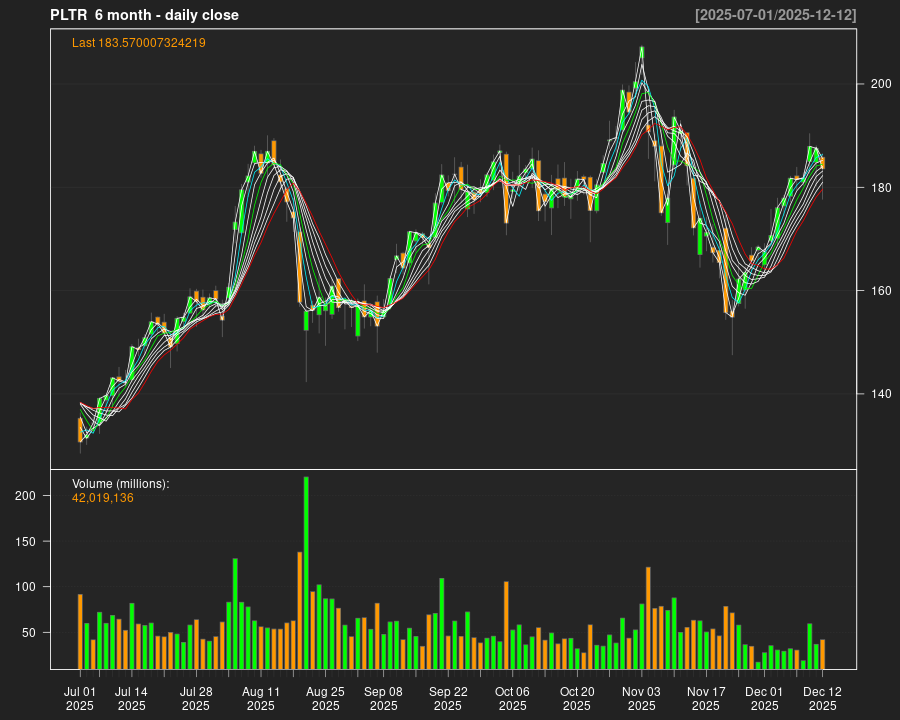Click the 140 price axis label

[880, 394]
